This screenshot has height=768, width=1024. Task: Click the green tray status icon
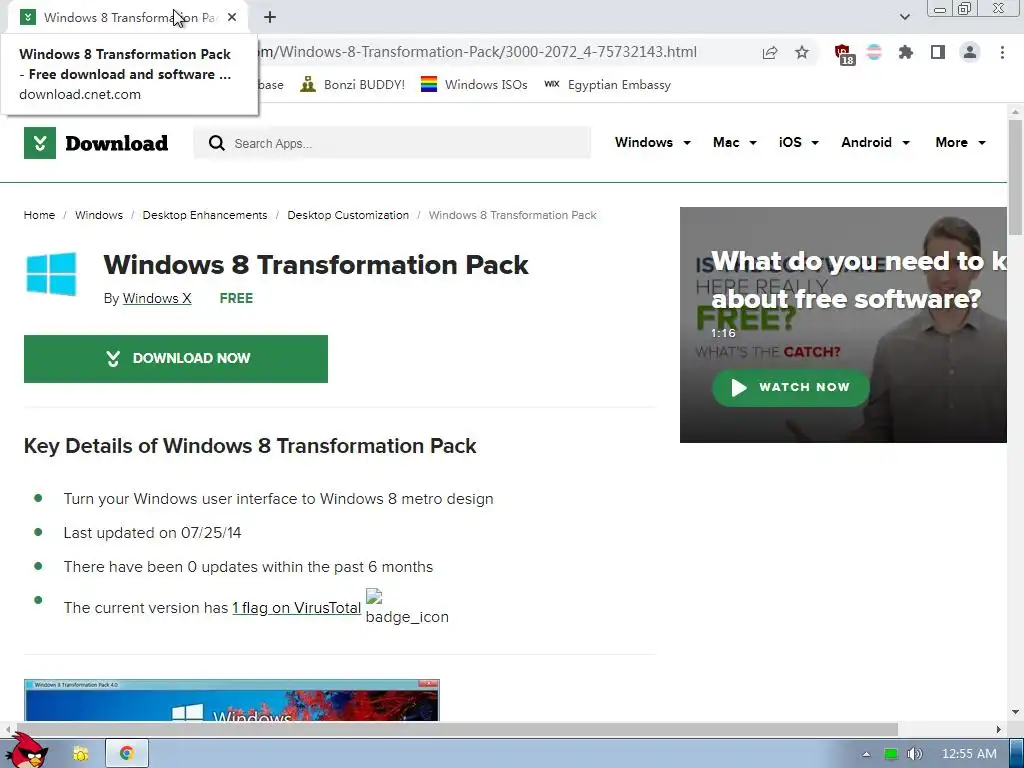tap(891, 754)
